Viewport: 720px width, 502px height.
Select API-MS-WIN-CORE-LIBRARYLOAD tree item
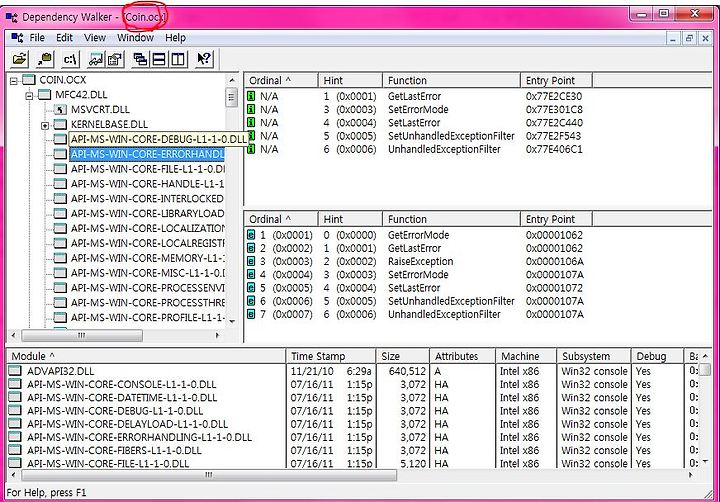pos(147,214)
